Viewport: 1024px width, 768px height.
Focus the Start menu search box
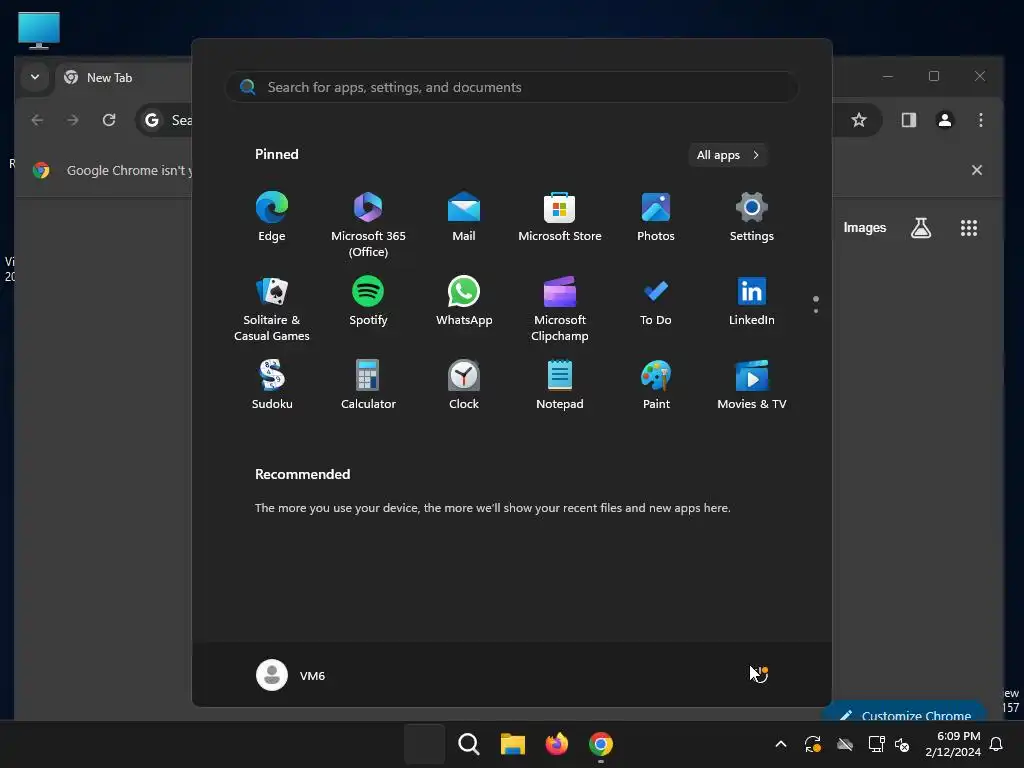[x=511, y=88]
